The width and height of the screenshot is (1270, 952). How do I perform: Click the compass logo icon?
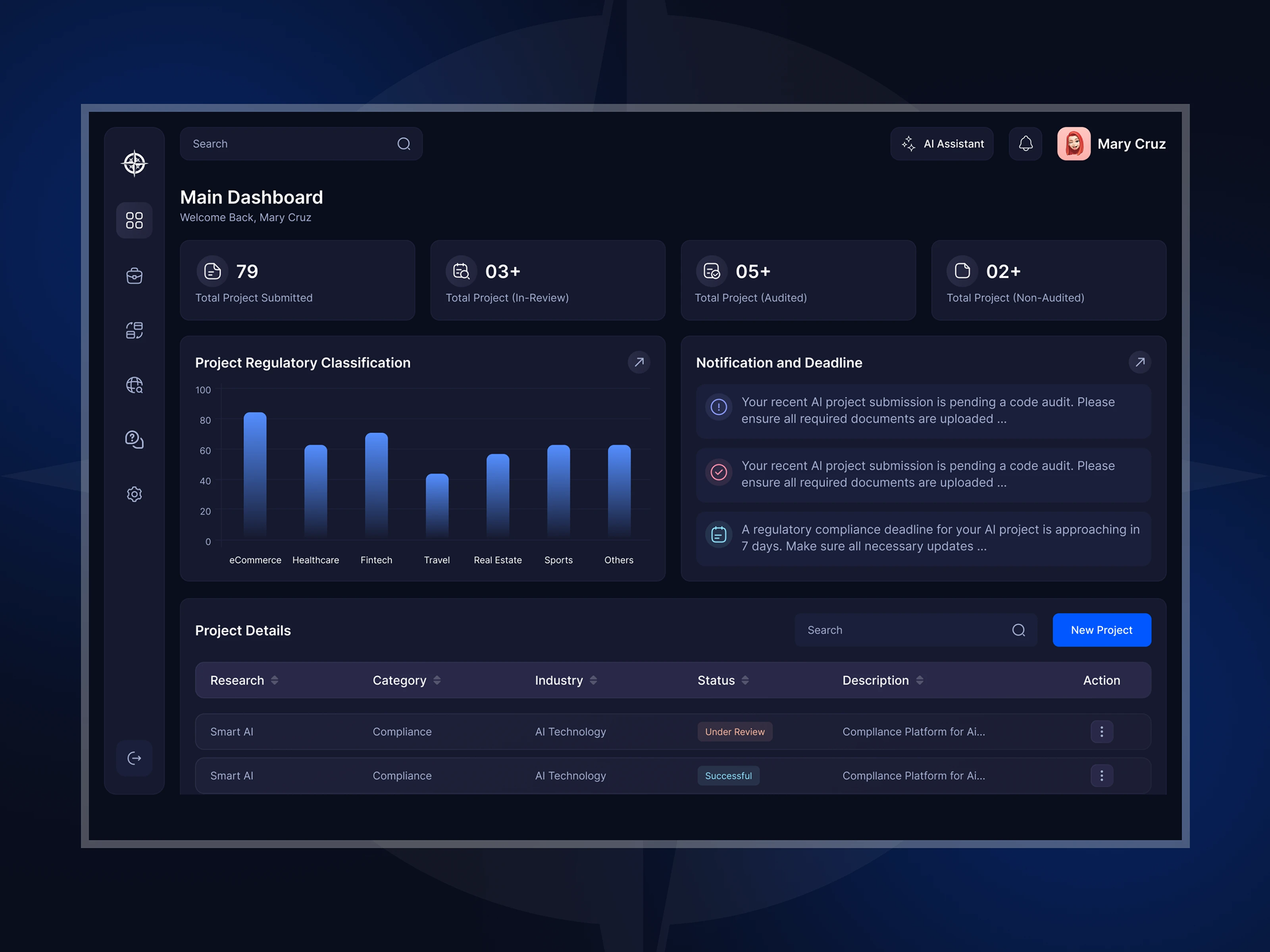135,164
